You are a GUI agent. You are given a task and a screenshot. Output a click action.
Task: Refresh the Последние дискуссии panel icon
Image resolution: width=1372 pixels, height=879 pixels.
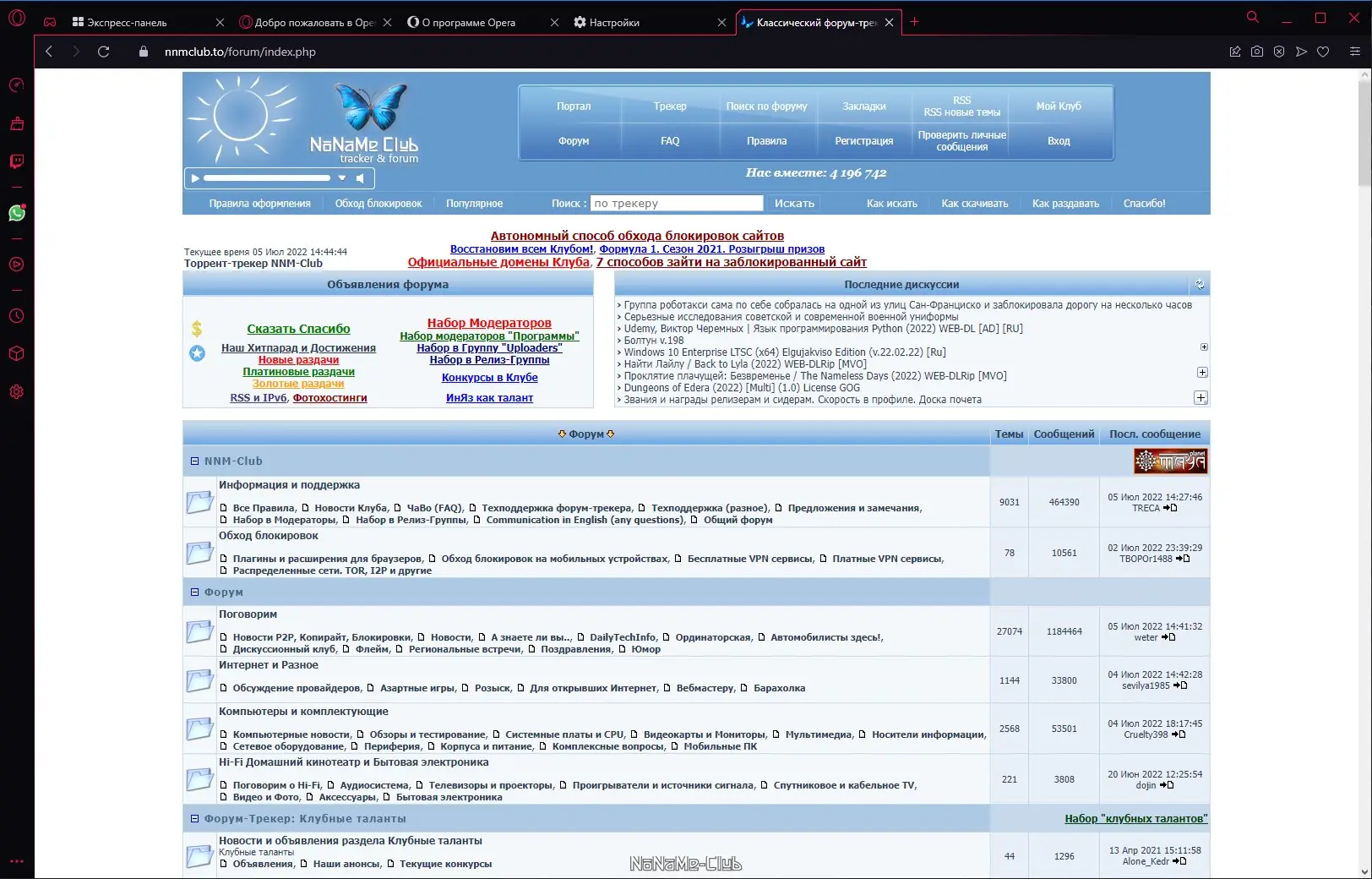(1200, 285)
